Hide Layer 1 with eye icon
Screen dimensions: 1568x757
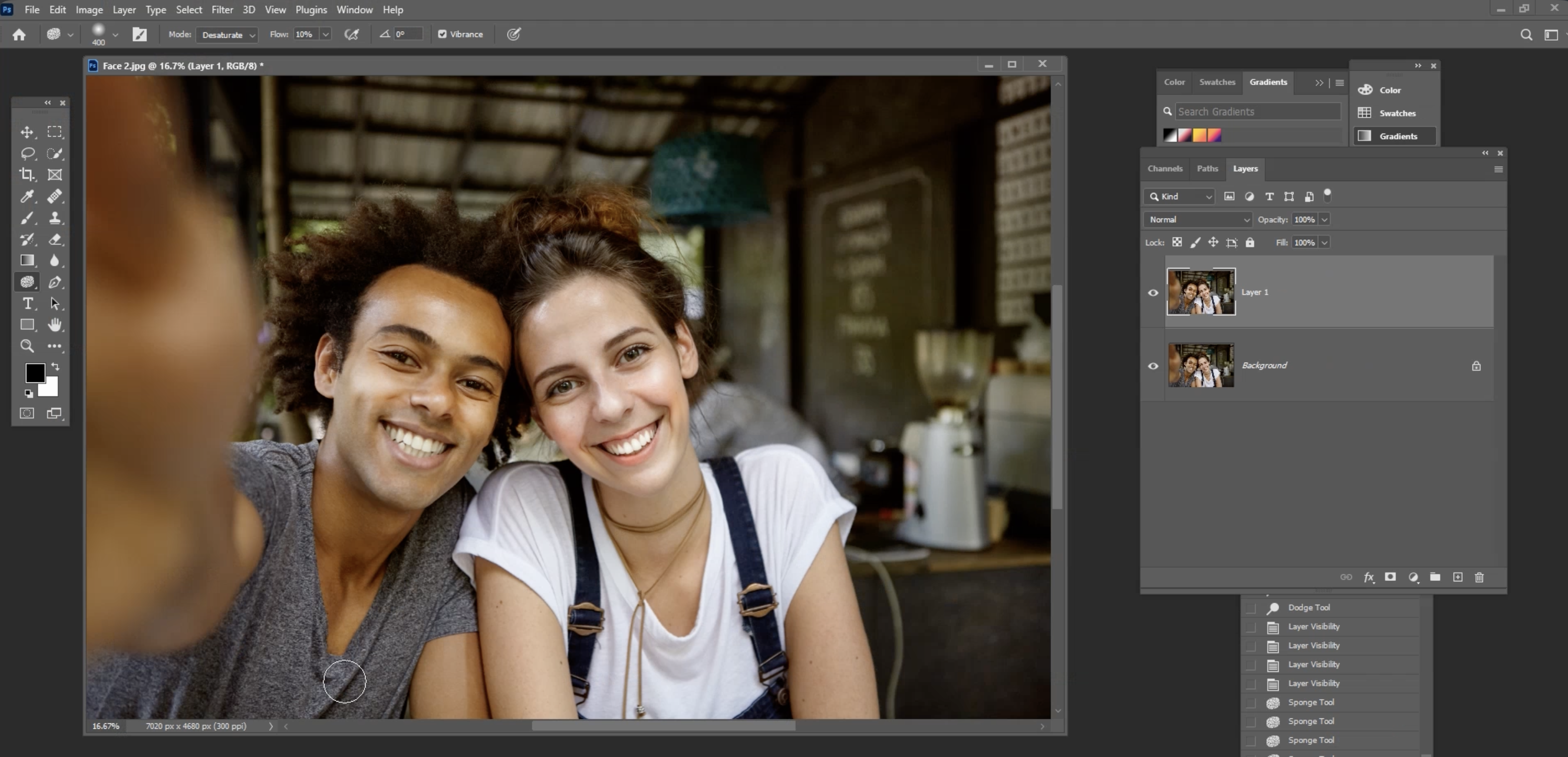[x=1153, y=292]
